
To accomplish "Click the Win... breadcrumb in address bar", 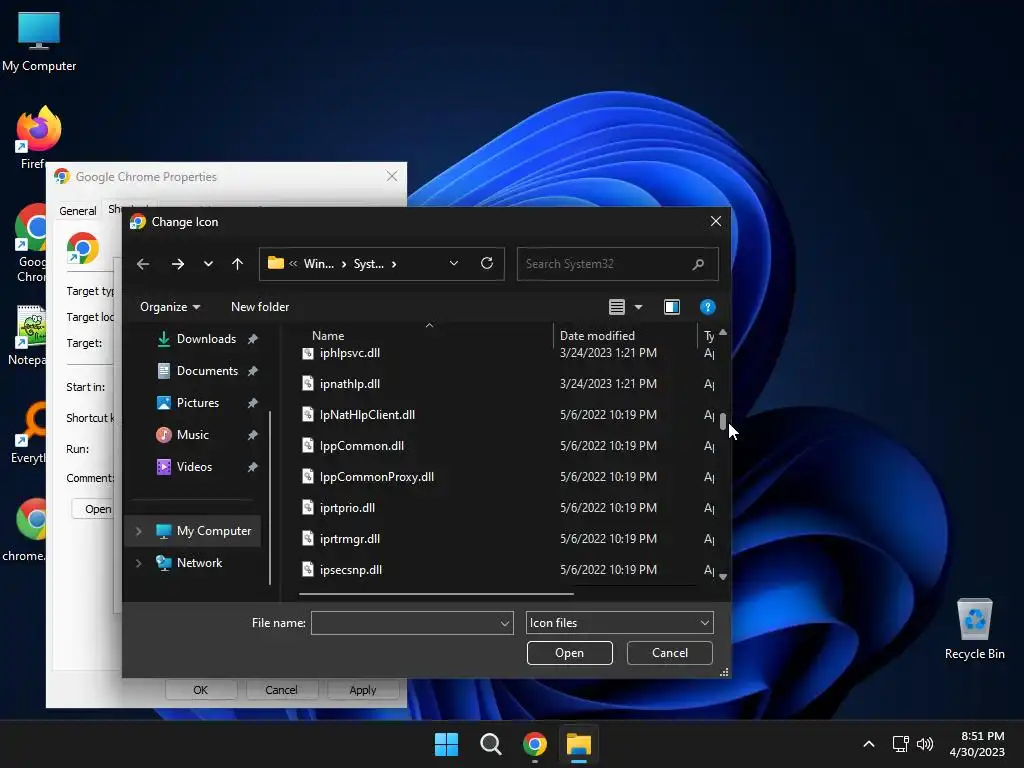I will 319,264.
